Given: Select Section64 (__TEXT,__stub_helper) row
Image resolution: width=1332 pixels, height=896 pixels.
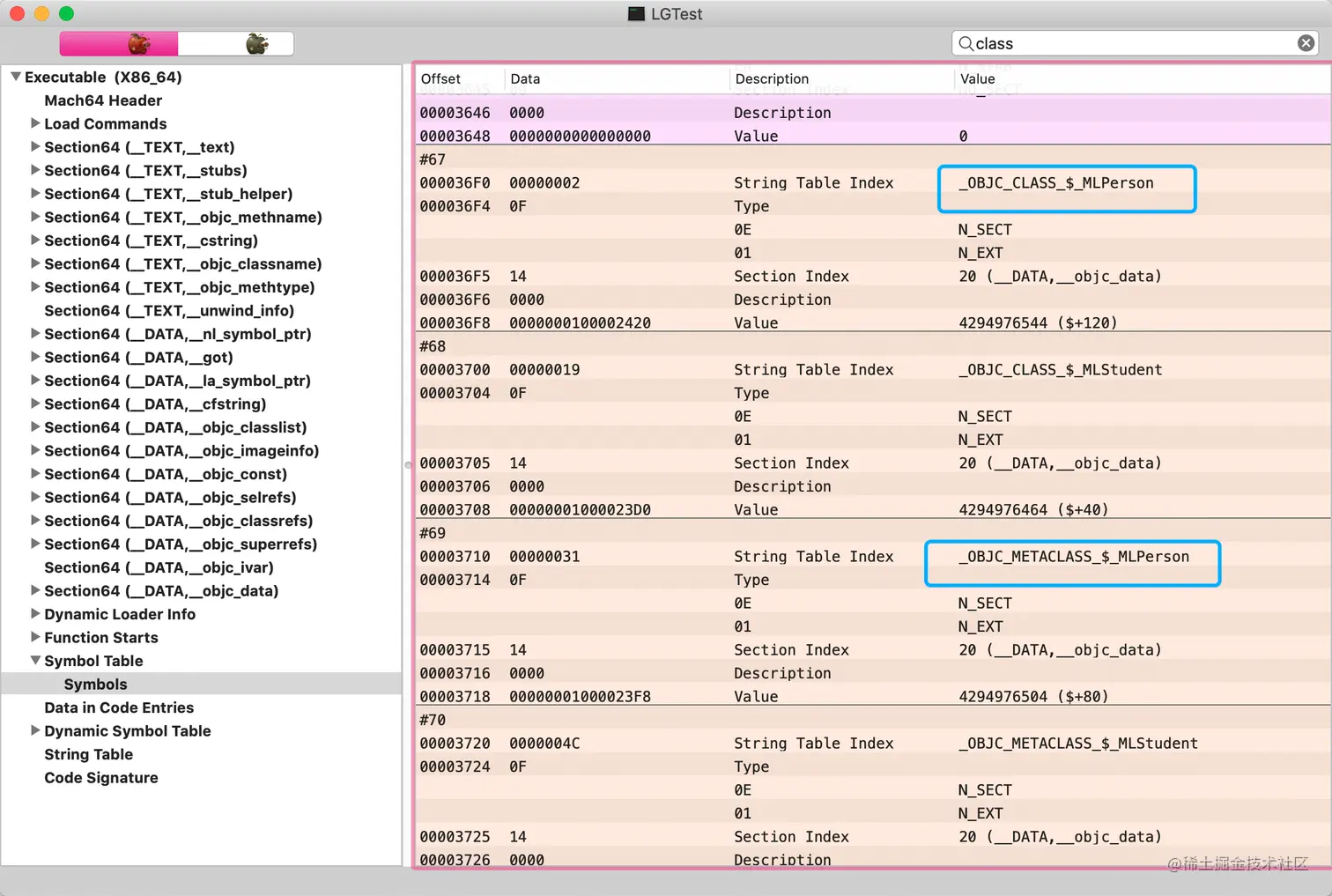Looking at the screenshot, I should pos(168,194).
